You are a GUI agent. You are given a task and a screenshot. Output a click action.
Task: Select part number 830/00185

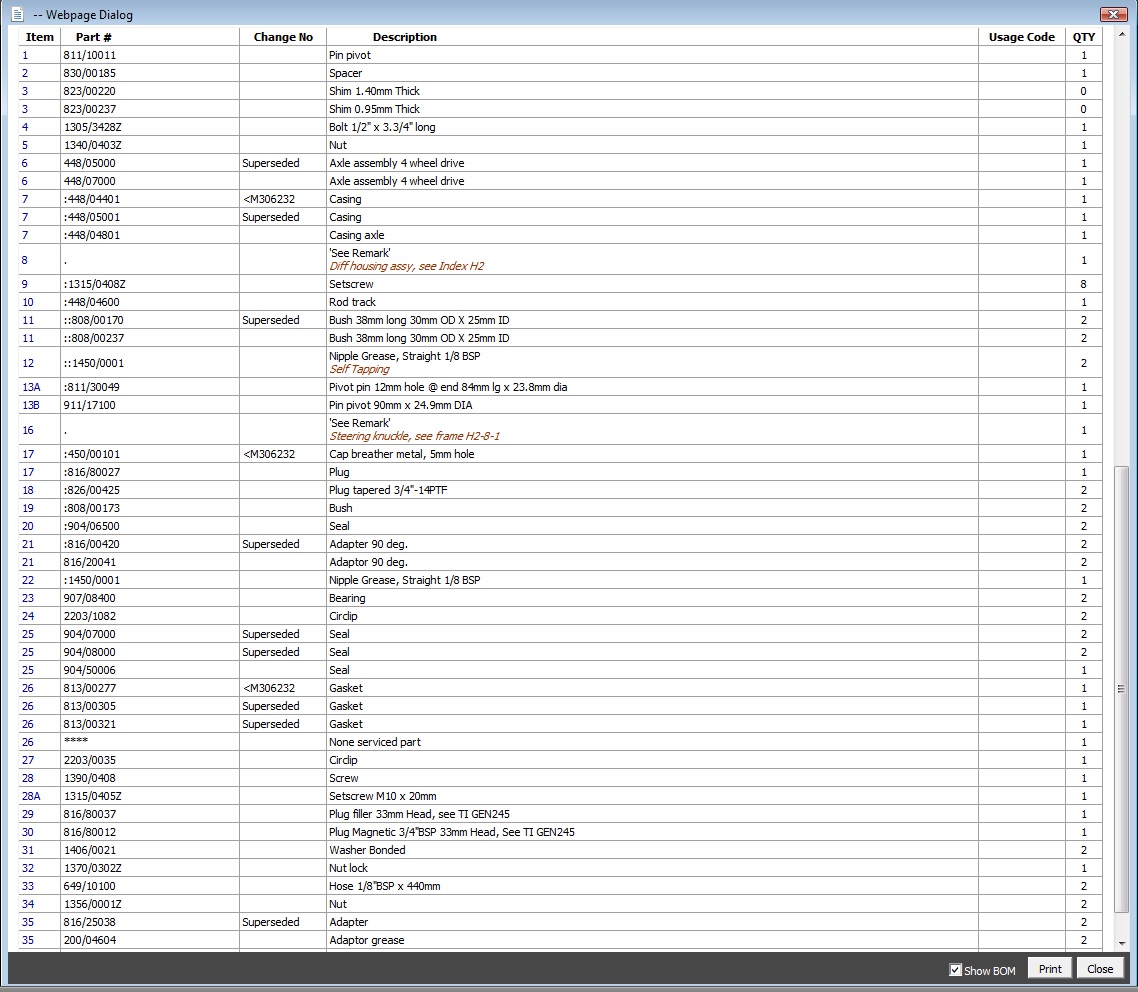[89, 73]
